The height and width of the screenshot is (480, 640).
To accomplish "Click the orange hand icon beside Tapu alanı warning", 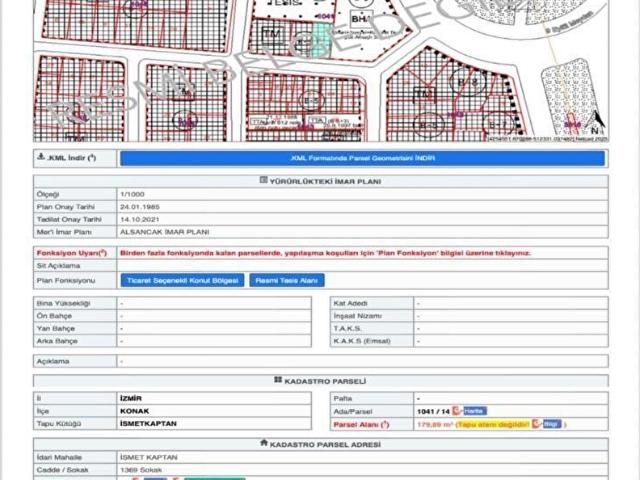I will (536, 424).
